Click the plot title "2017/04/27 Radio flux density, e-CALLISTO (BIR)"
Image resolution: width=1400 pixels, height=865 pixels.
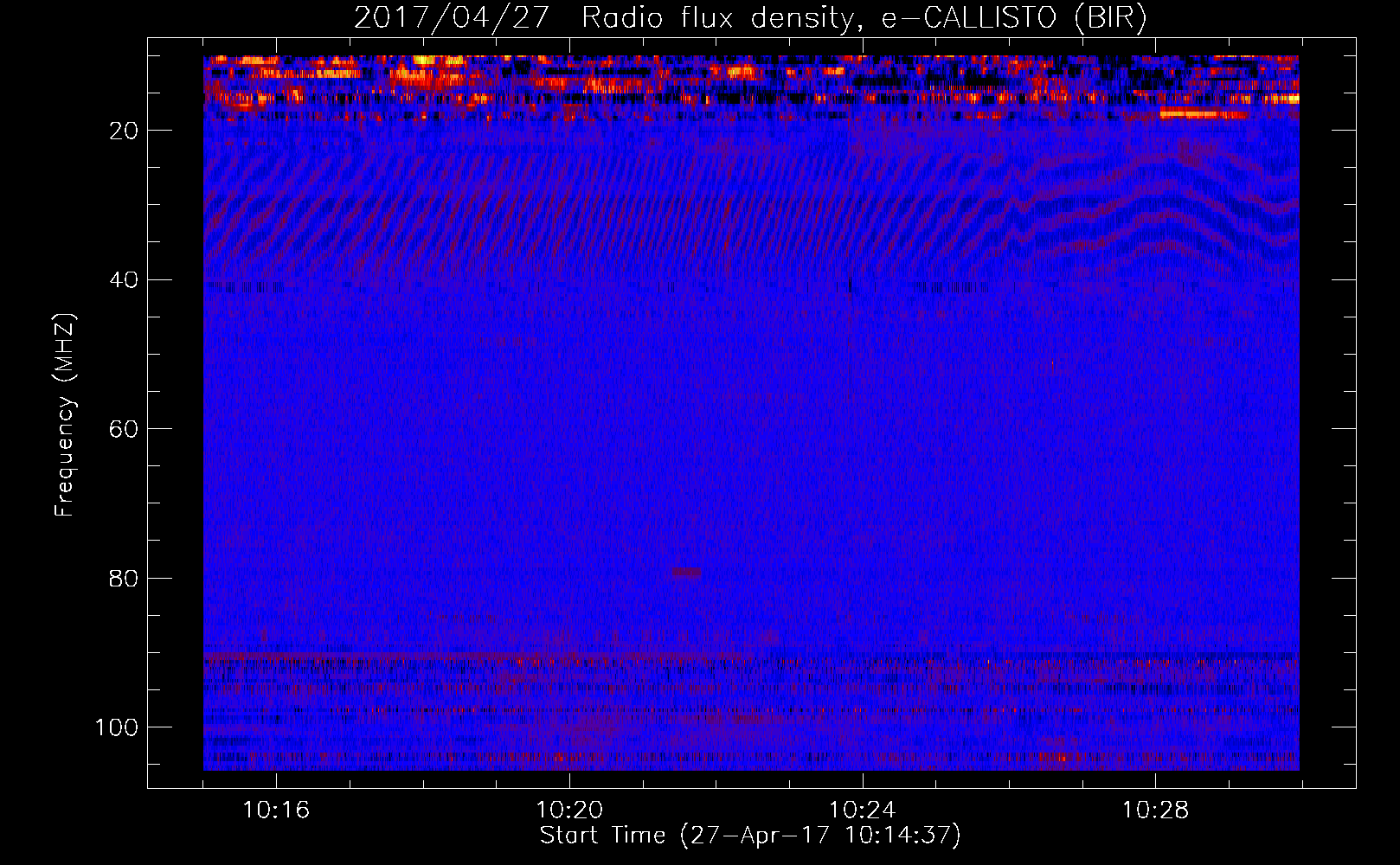click(750, 17)
